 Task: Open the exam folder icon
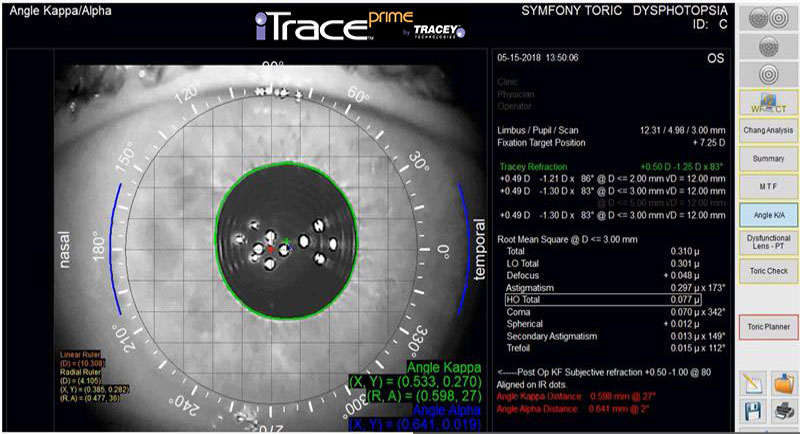click(784, 384)
